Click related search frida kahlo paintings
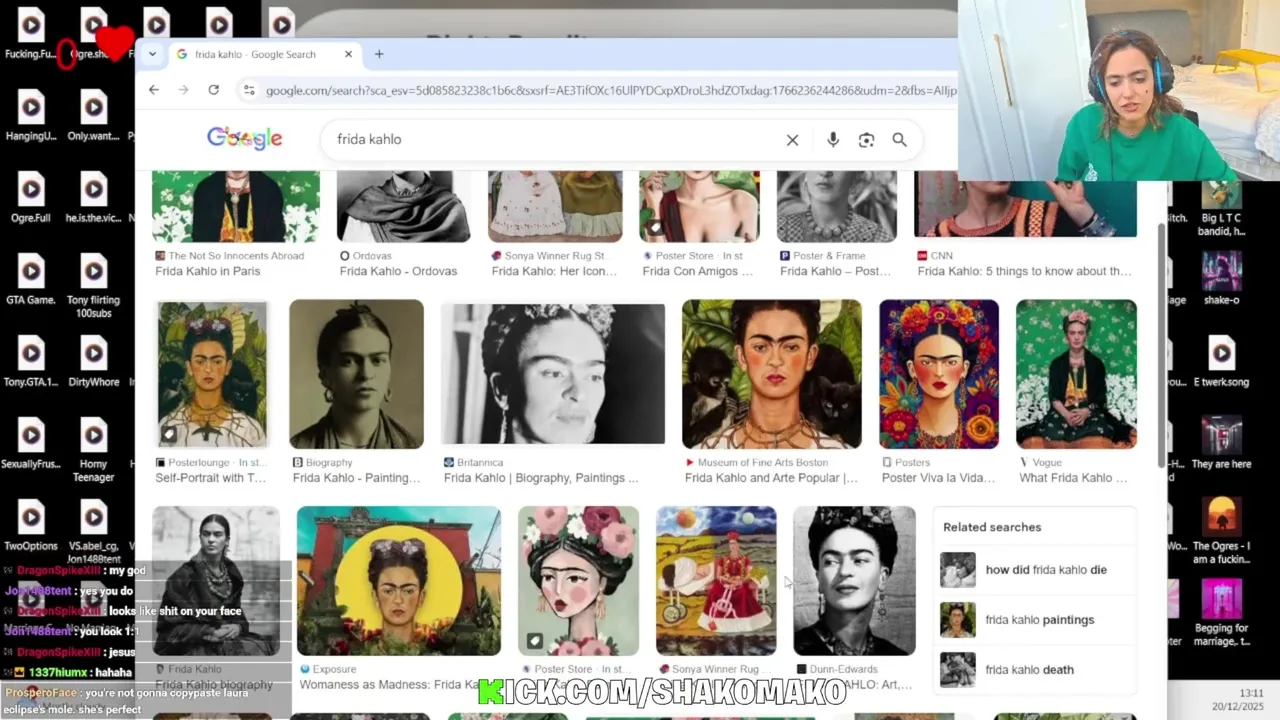This screenshot has height=720, width=1280. pos(1036,620)
